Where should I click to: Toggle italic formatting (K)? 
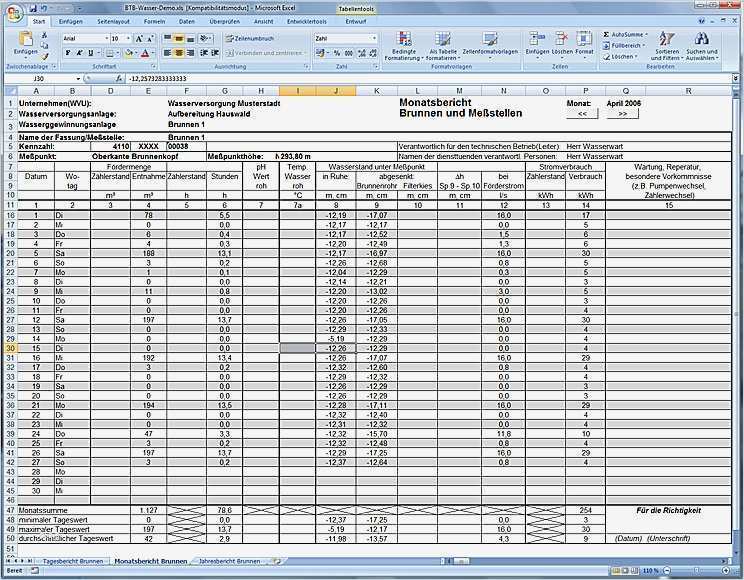[x=79, y=53]
